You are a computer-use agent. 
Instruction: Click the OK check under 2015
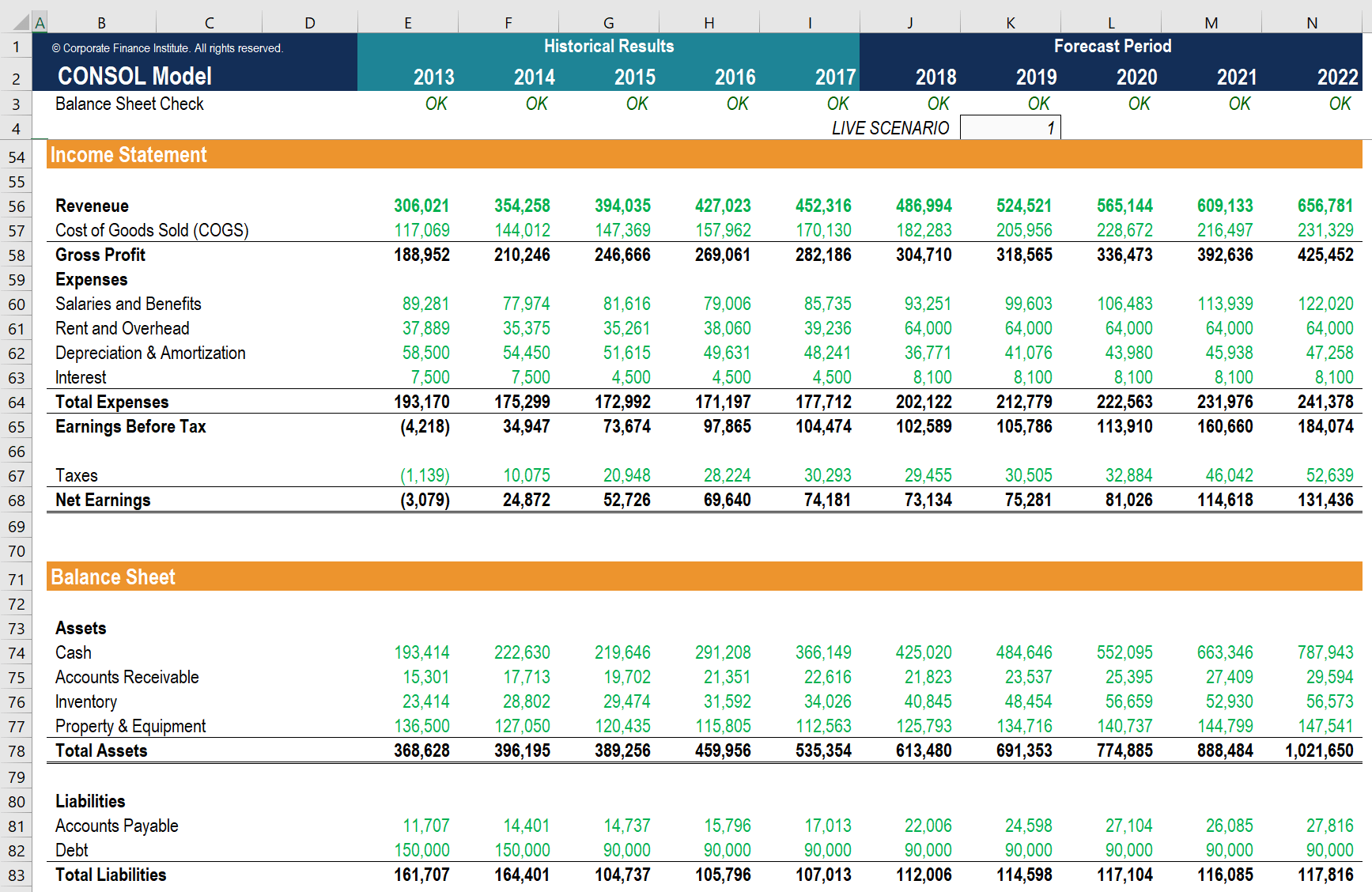point(637,104)
